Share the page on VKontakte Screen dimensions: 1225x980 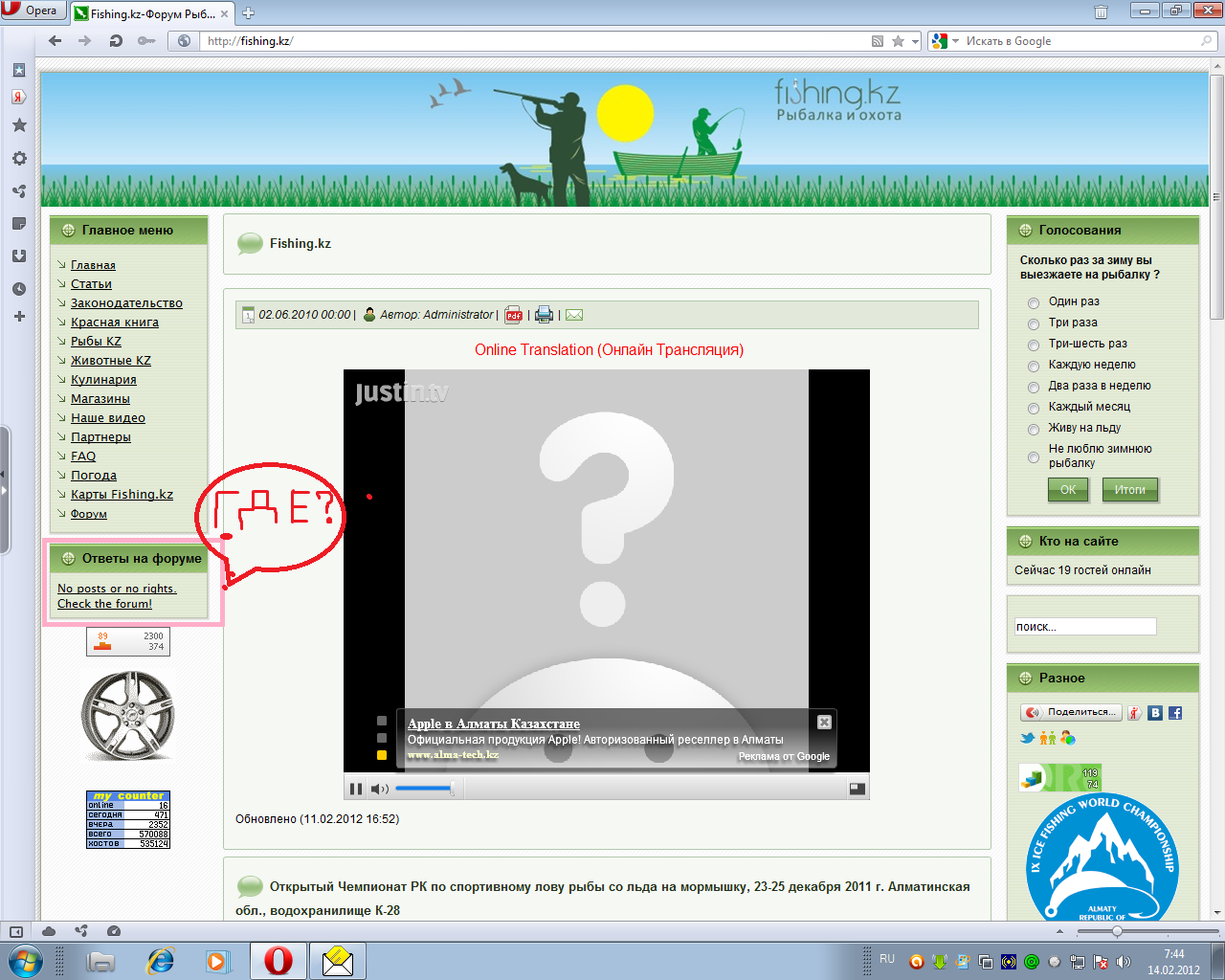(x=1155, y=713)
